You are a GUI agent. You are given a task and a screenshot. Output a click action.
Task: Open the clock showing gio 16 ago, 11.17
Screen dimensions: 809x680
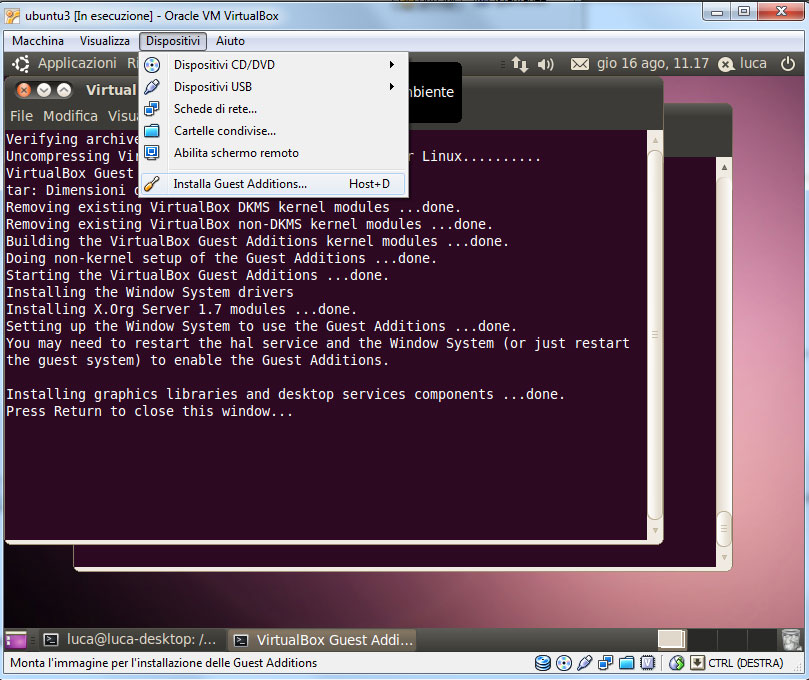point(653,63)
